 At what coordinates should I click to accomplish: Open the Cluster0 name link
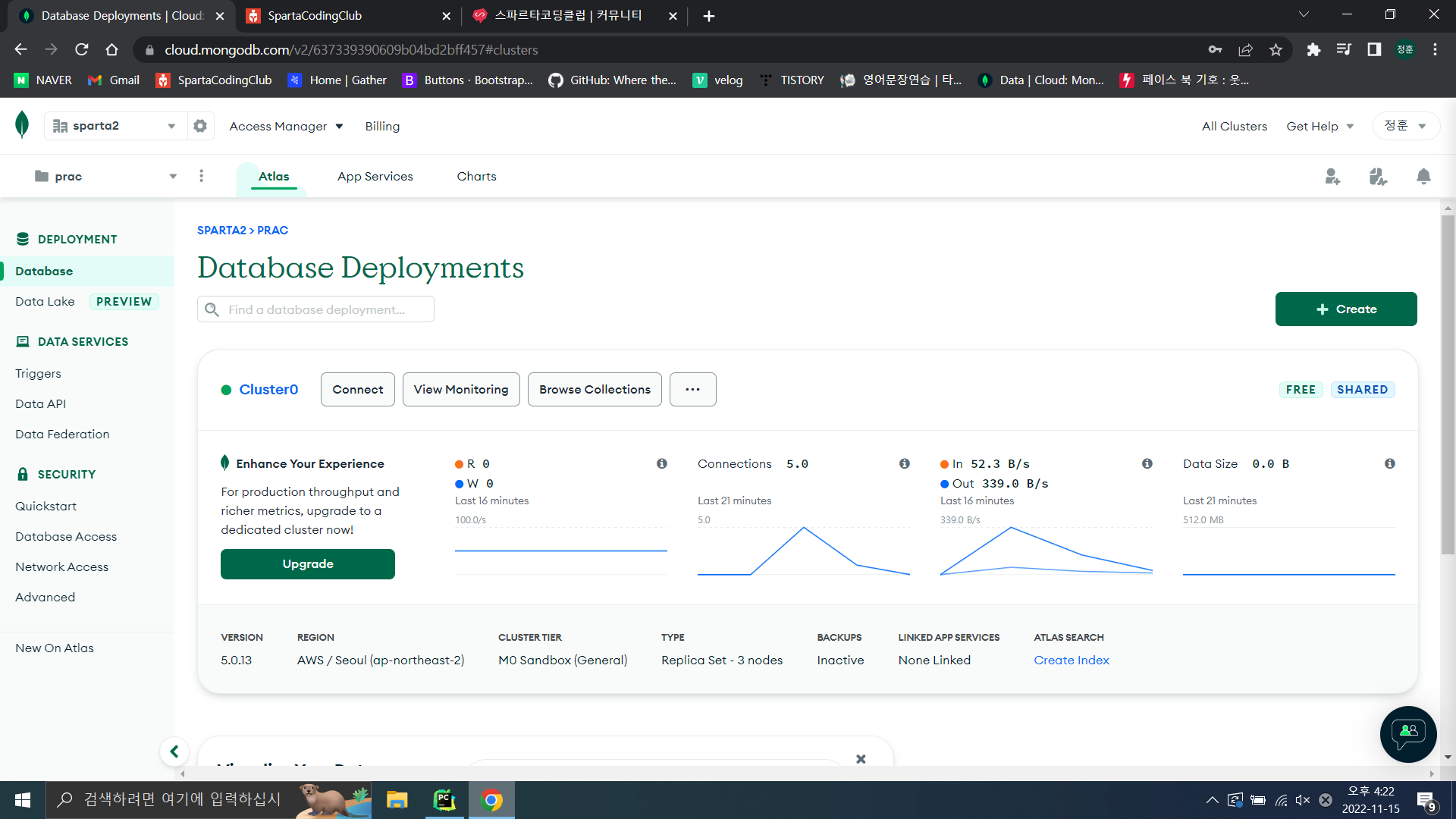(x=268, y=390)
